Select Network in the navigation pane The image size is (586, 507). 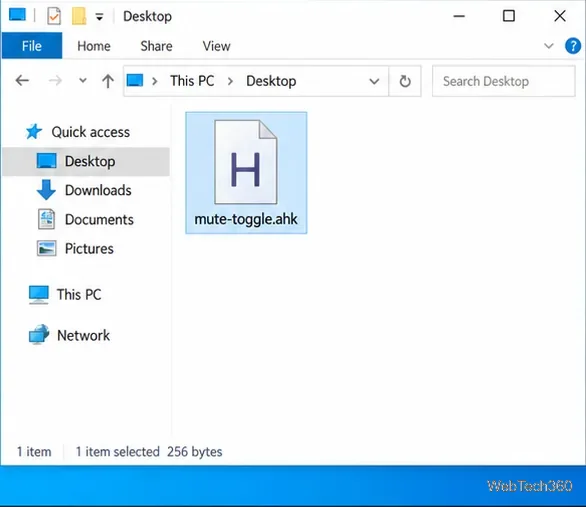[x=83, y=336]
